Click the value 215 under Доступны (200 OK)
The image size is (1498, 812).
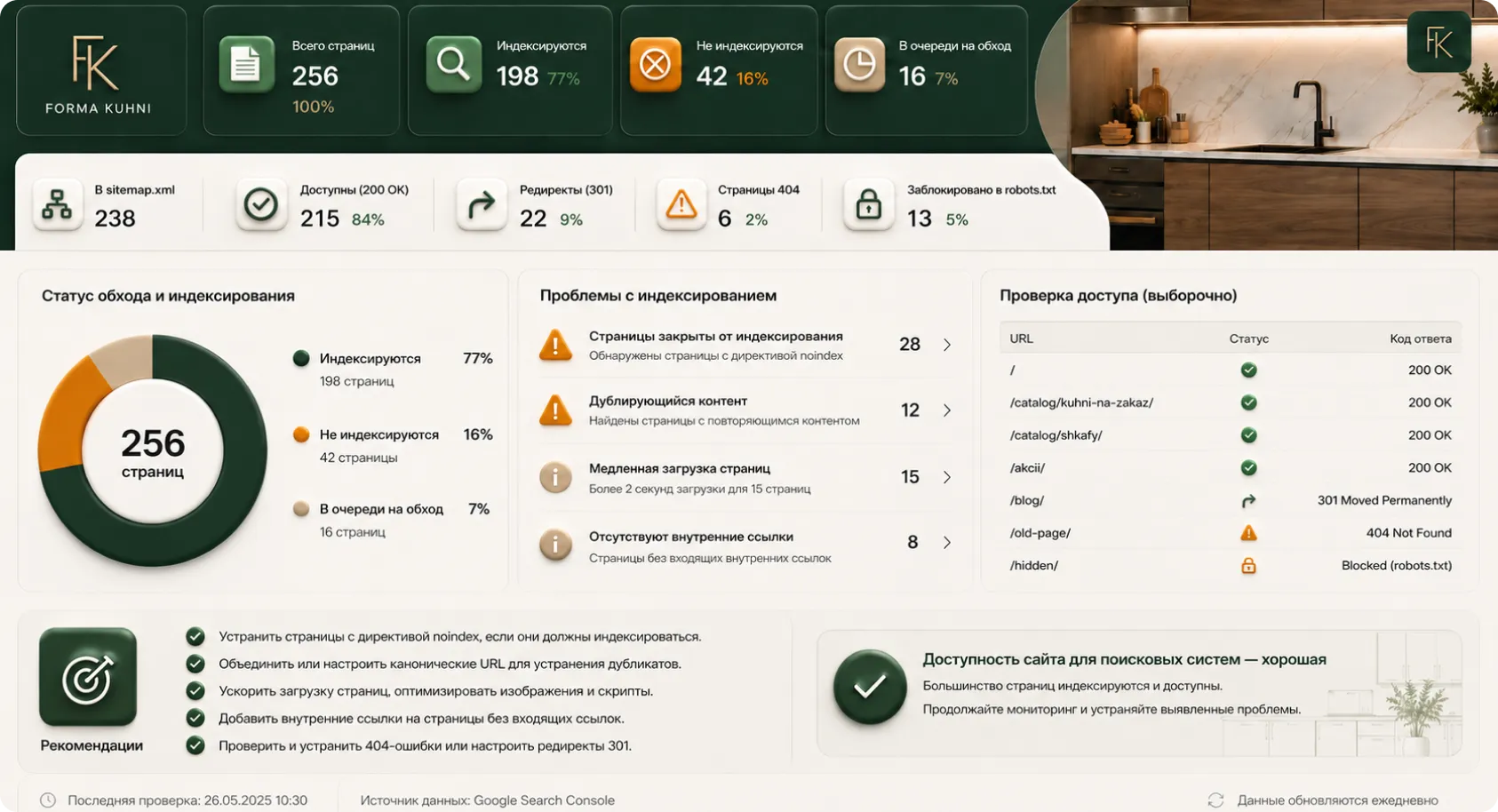320,219
